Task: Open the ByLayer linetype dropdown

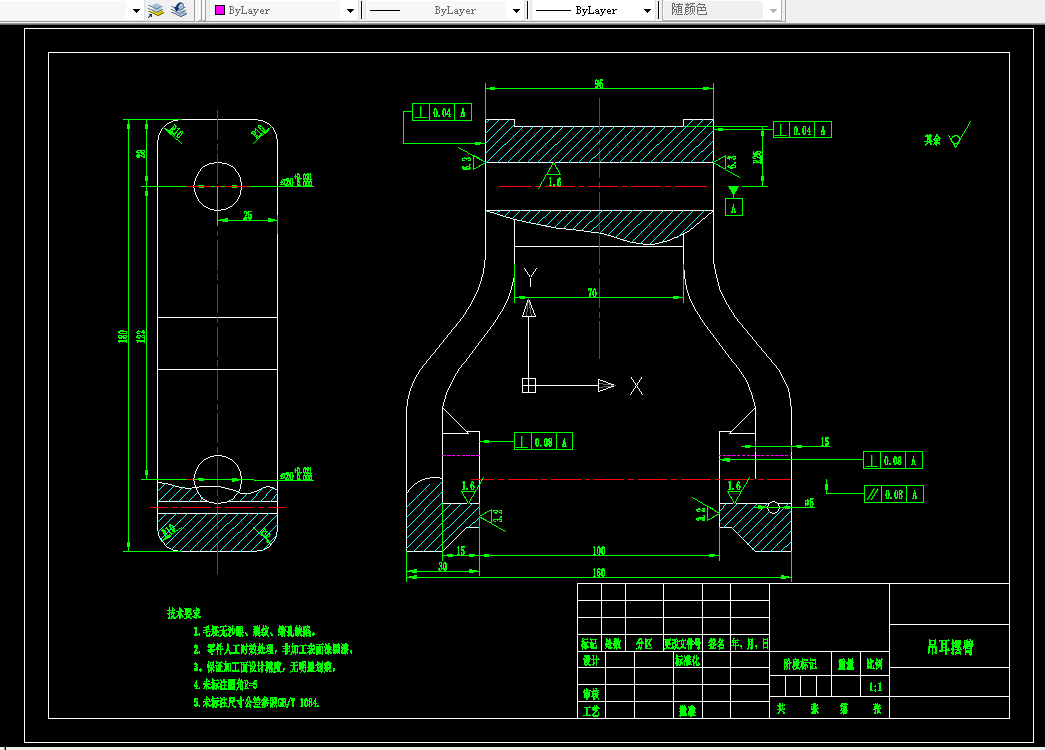Action: tap(516, 11)
